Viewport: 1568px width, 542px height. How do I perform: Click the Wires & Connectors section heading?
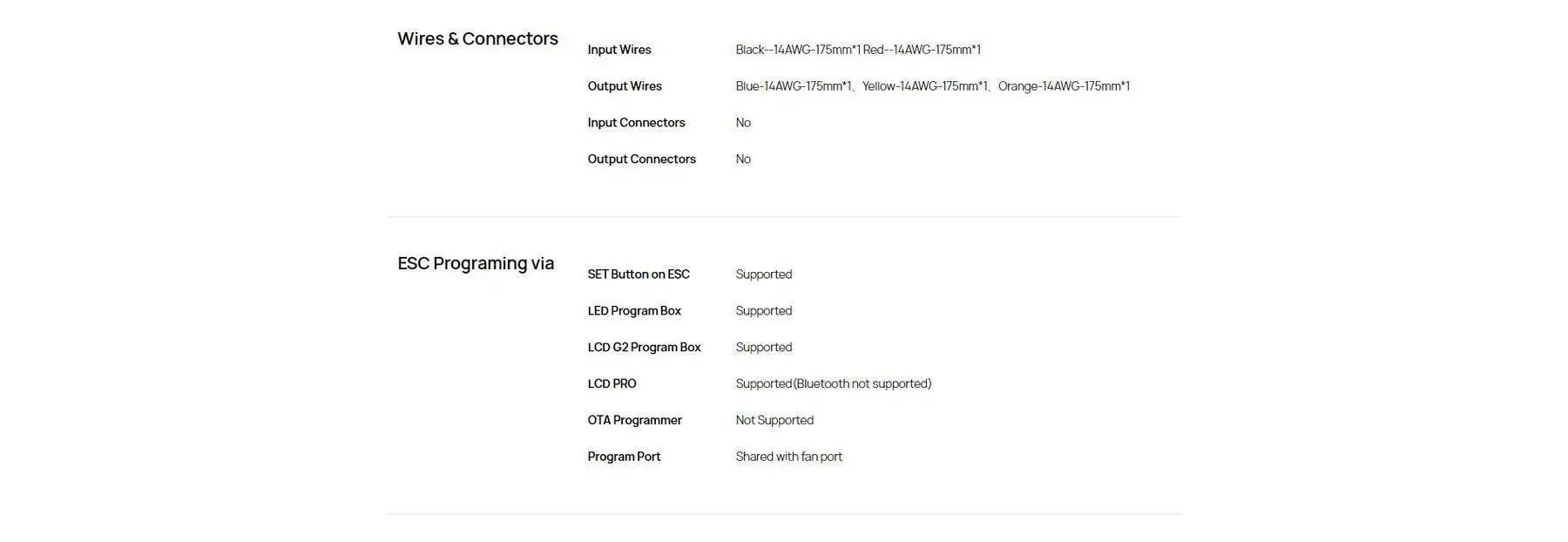coord(477,38)
